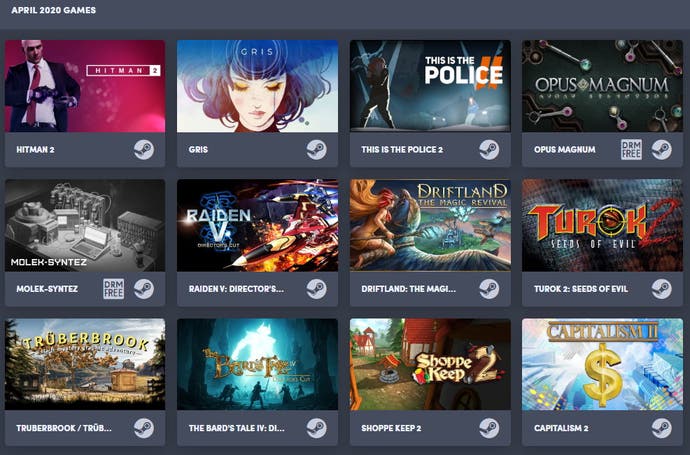Open the Hitman 2 cover thumbnail

(x=85, y=86)
